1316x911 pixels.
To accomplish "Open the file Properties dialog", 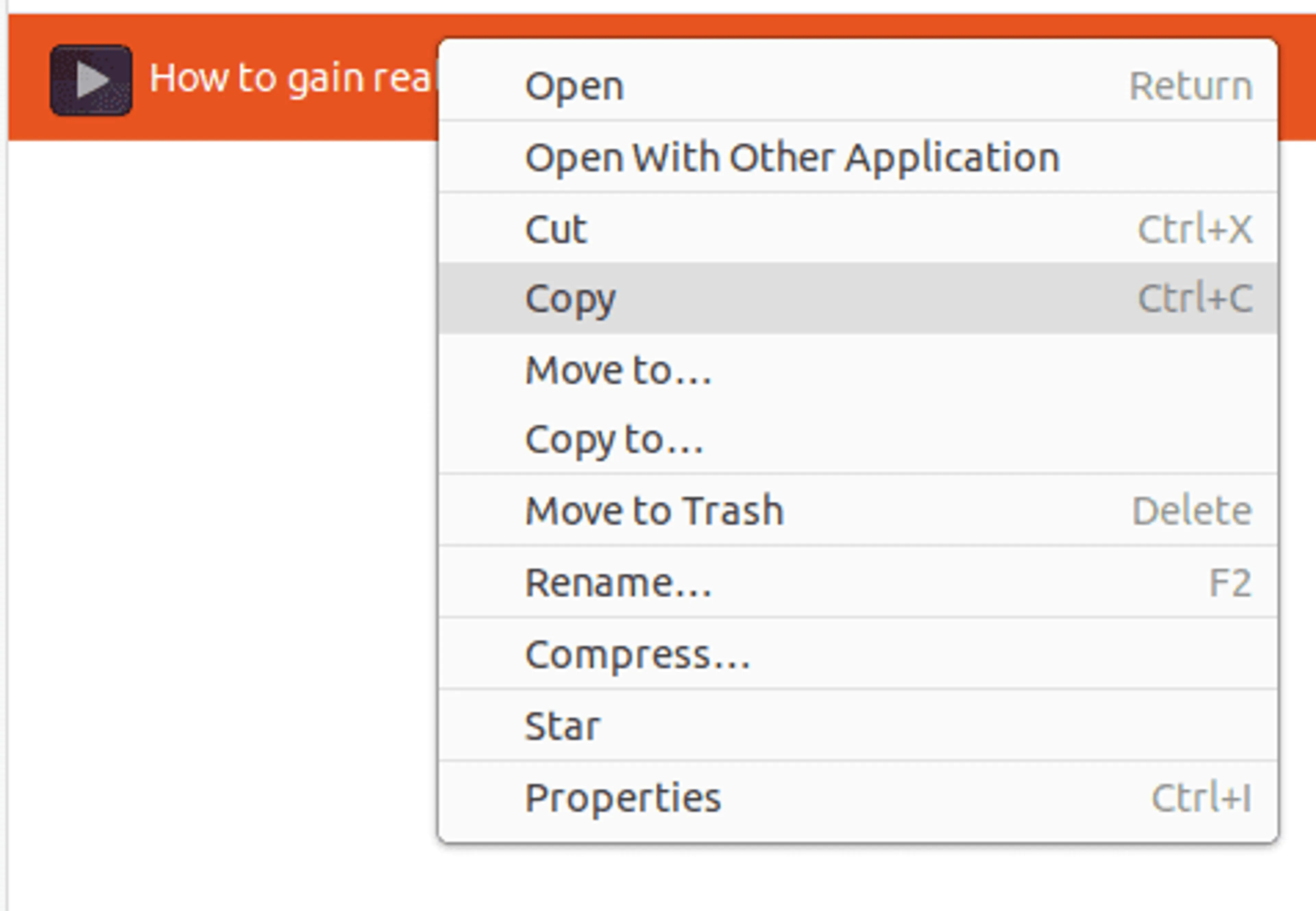I will pos(623,798).
